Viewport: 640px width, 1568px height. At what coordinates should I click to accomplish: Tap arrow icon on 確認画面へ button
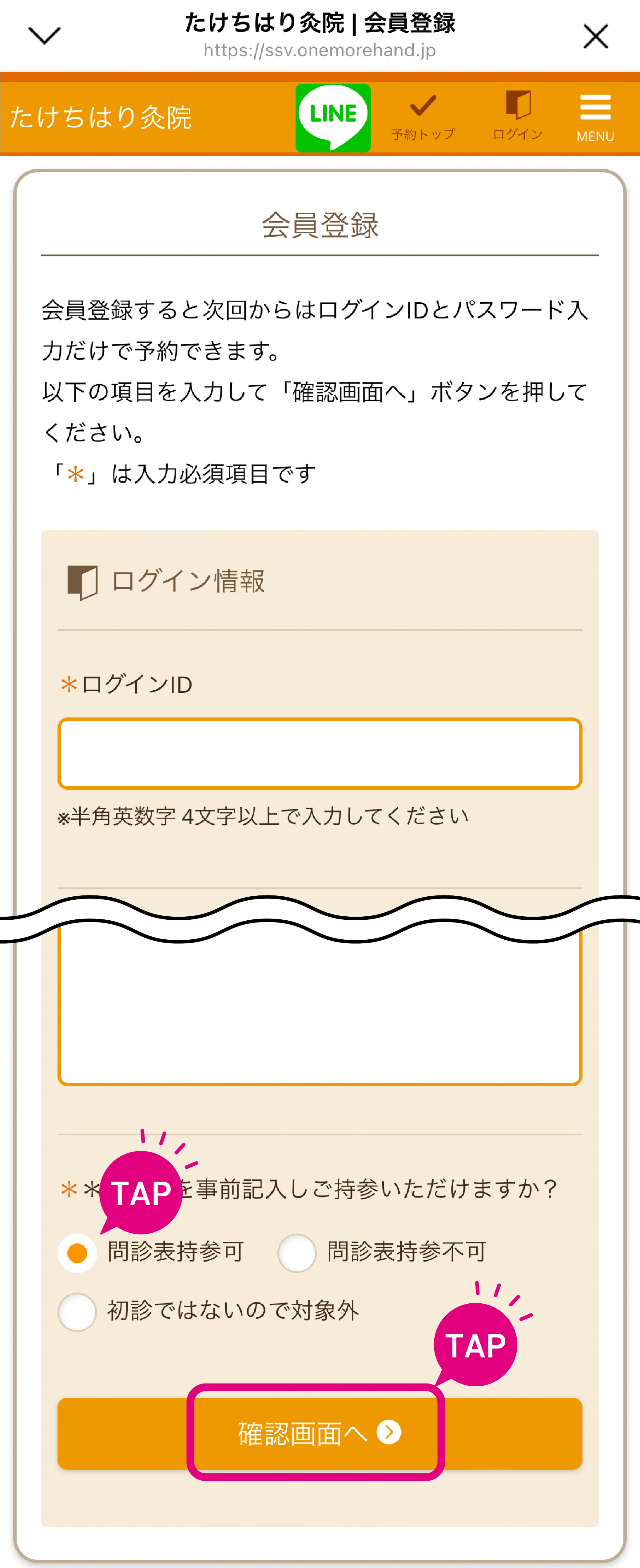(389, 1432)
